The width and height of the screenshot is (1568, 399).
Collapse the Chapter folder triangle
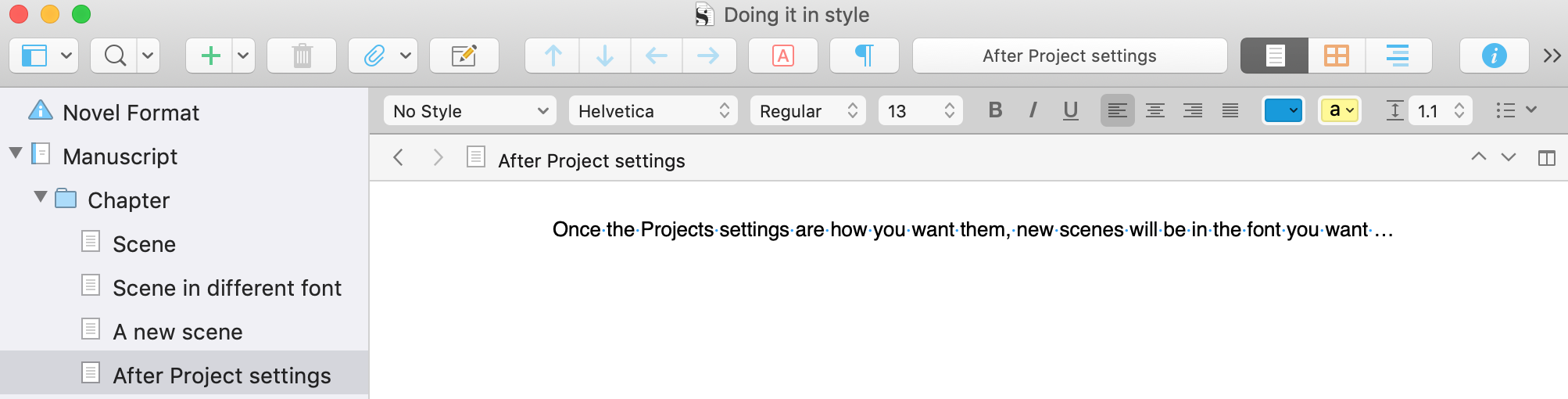[41, 197]
